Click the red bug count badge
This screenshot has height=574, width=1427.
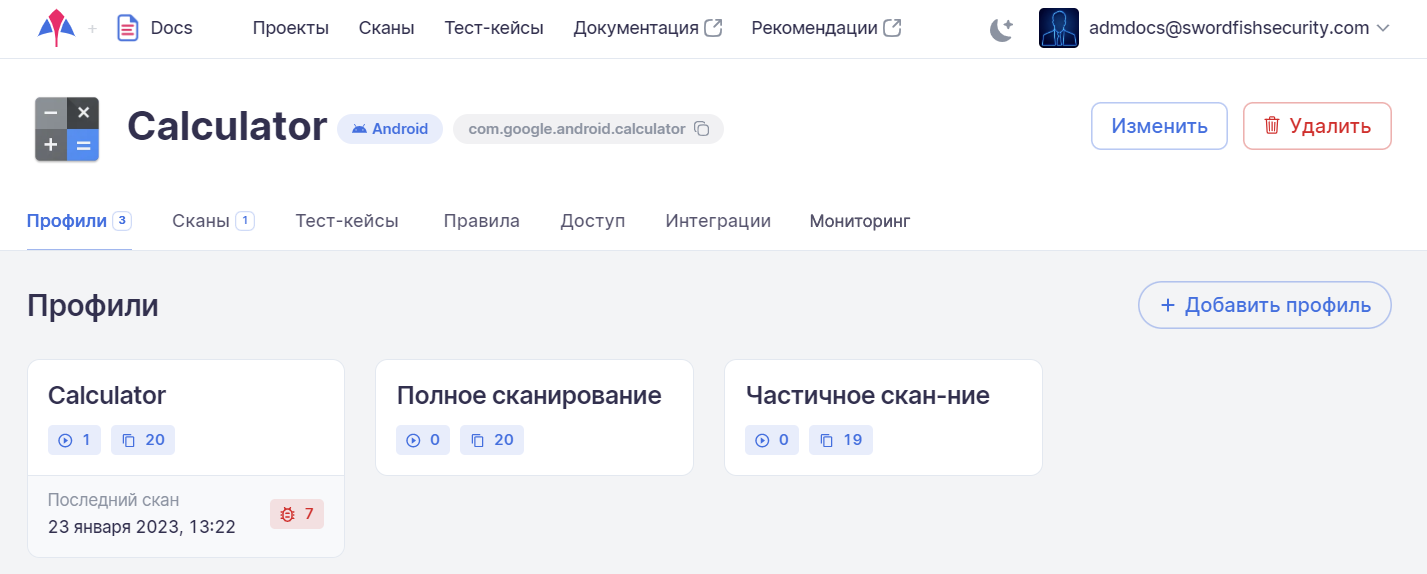coord(297,514)
